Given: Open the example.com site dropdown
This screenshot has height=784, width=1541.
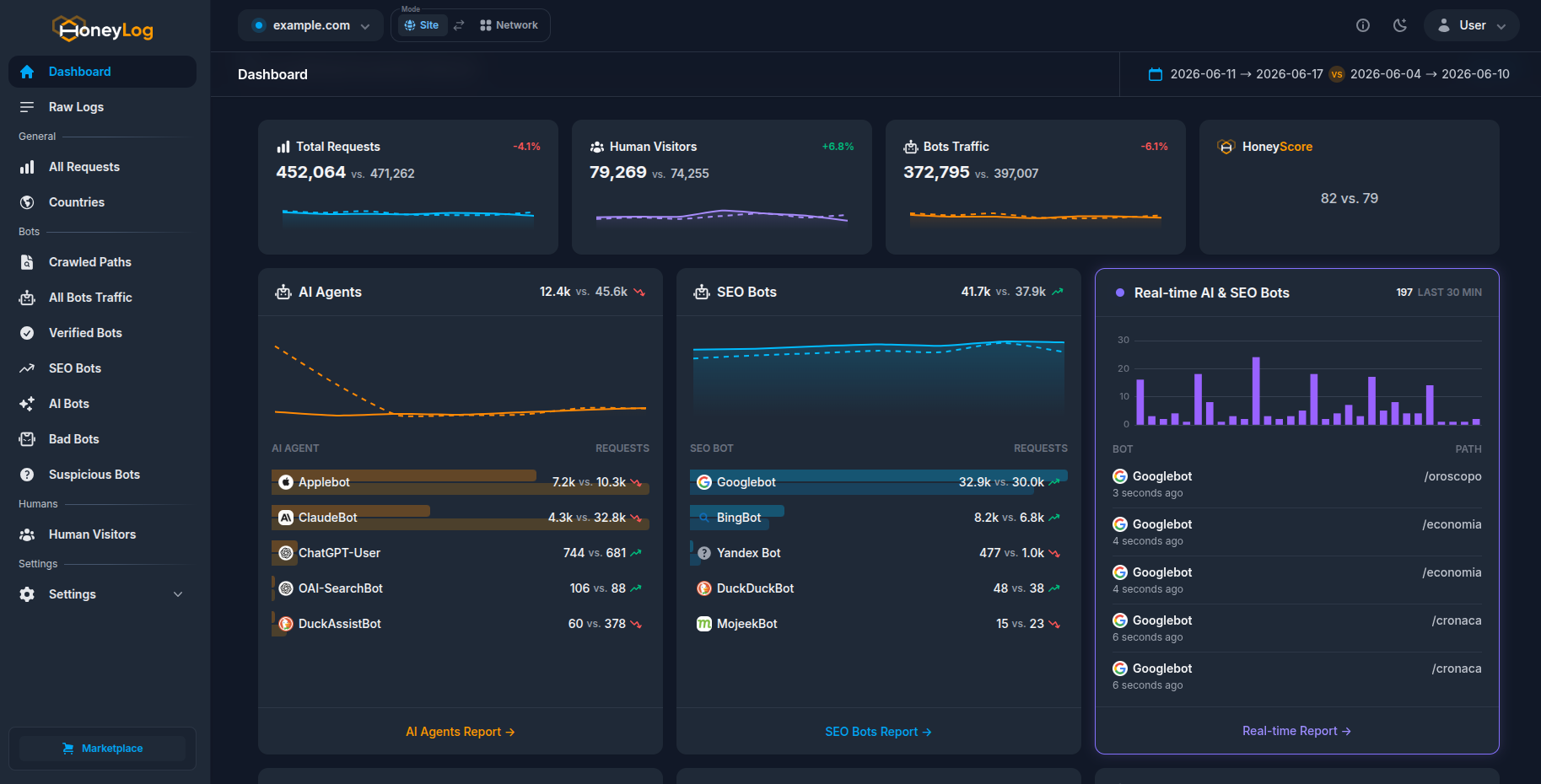Looking at the screenshot, I should (x=310, y=25).
